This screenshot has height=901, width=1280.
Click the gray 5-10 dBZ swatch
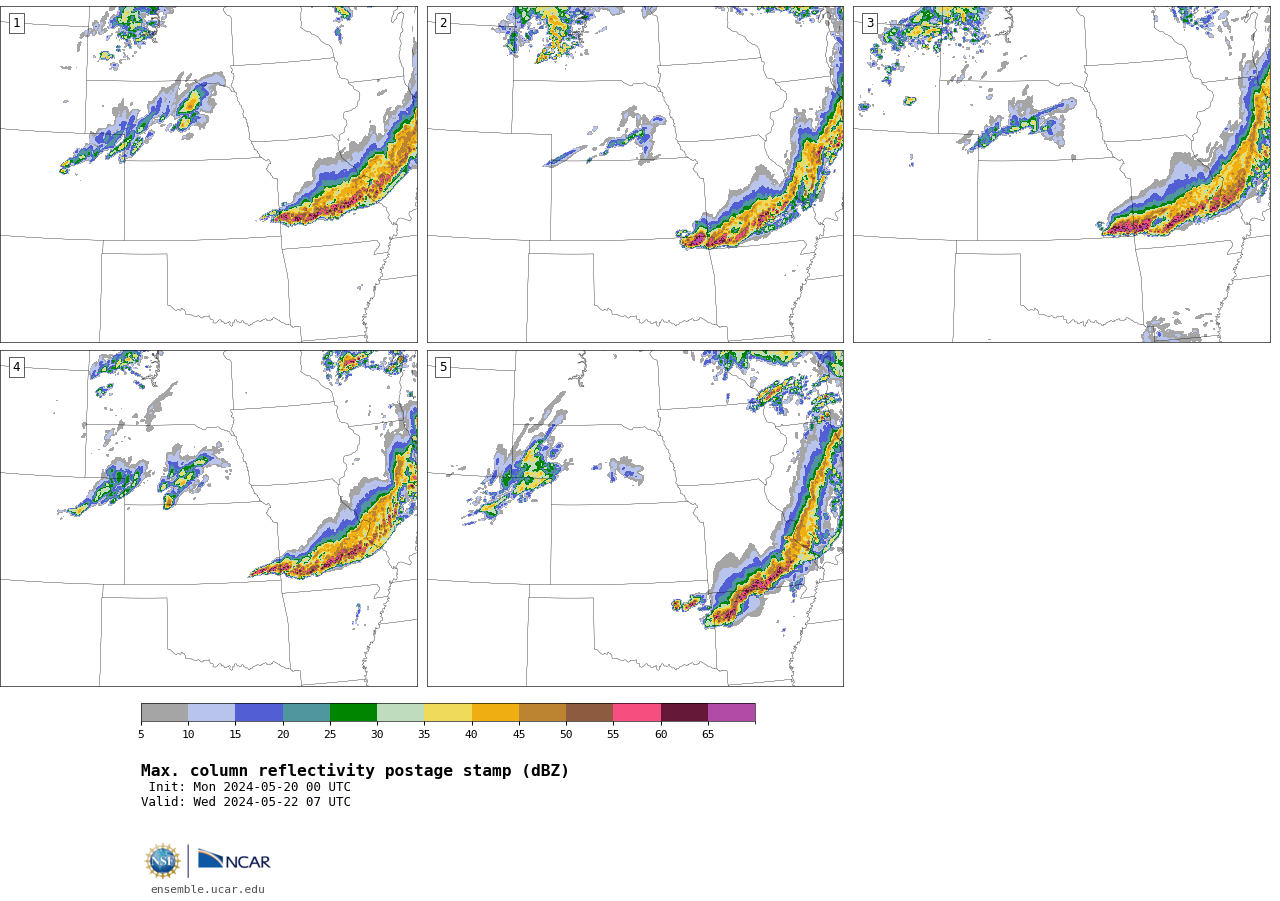point(165,713)
